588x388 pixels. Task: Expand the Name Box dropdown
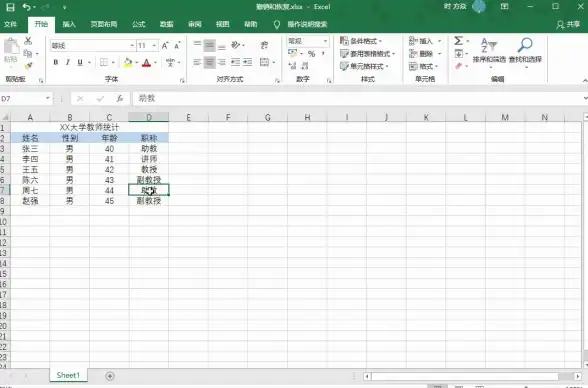click(x=48, y=98)
